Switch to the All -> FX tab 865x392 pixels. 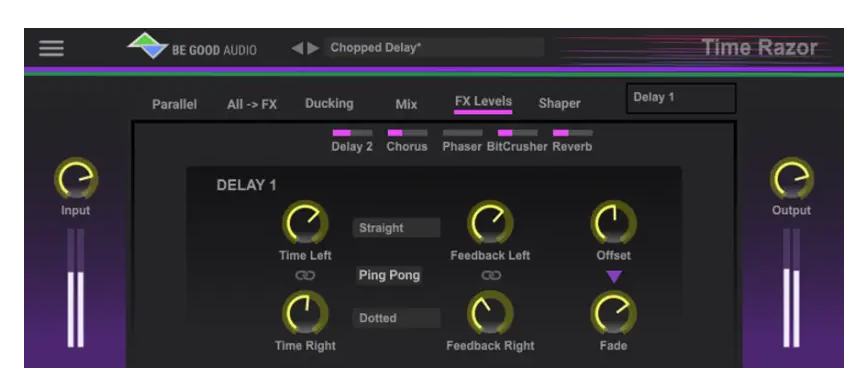[252, 104]
